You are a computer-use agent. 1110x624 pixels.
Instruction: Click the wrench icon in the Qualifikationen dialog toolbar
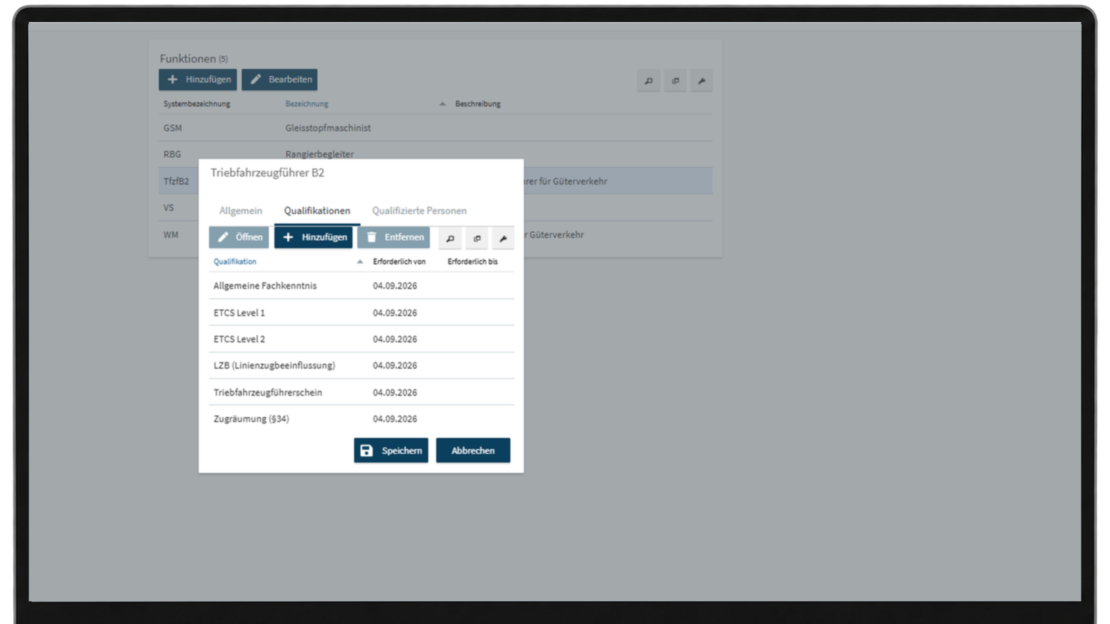(x=503, y=238)
